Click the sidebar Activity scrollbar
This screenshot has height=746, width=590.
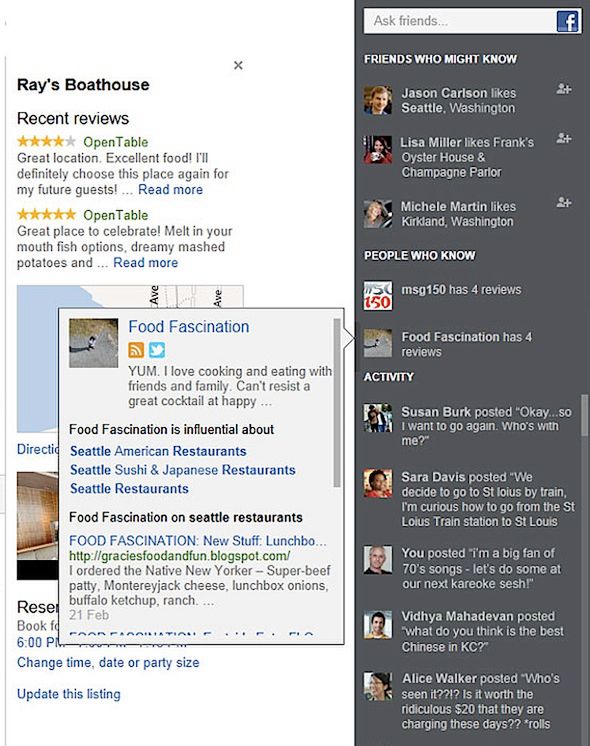pyautogui.click(x=585, y=415)
